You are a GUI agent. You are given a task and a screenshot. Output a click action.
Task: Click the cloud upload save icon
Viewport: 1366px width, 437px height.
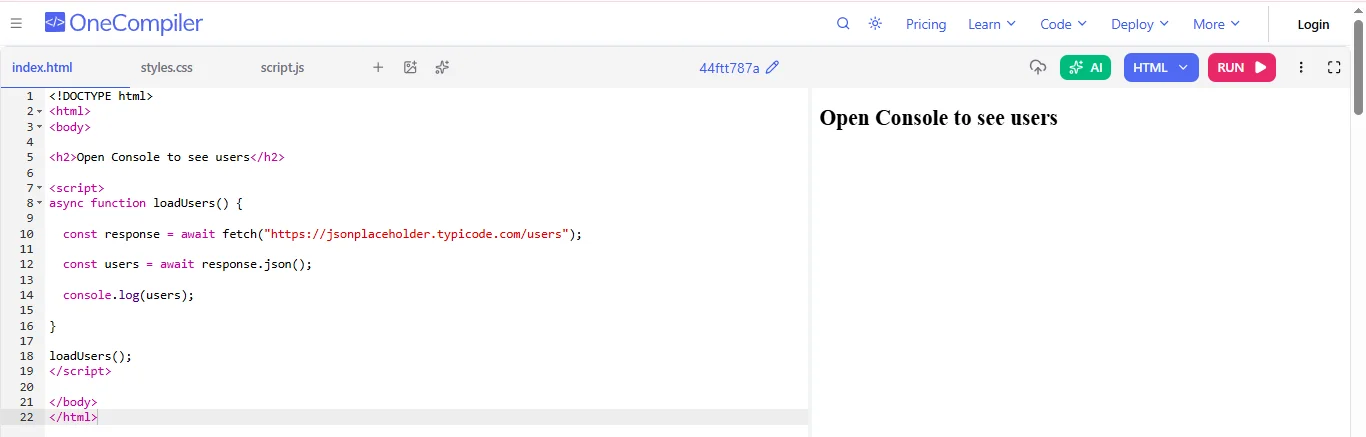tap(1038, 67)
